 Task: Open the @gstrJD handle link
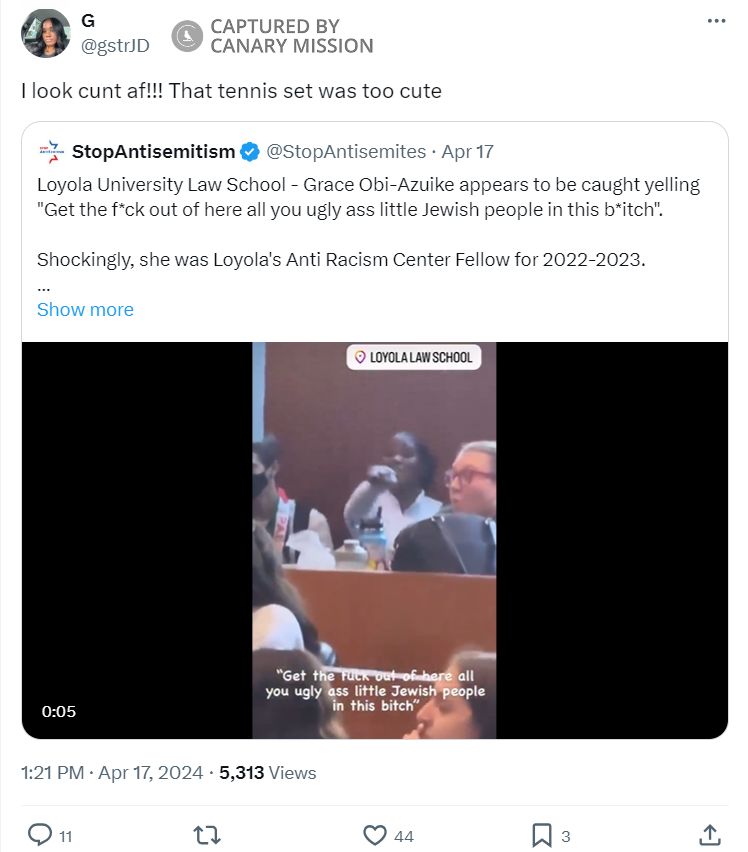click(115, 46)
